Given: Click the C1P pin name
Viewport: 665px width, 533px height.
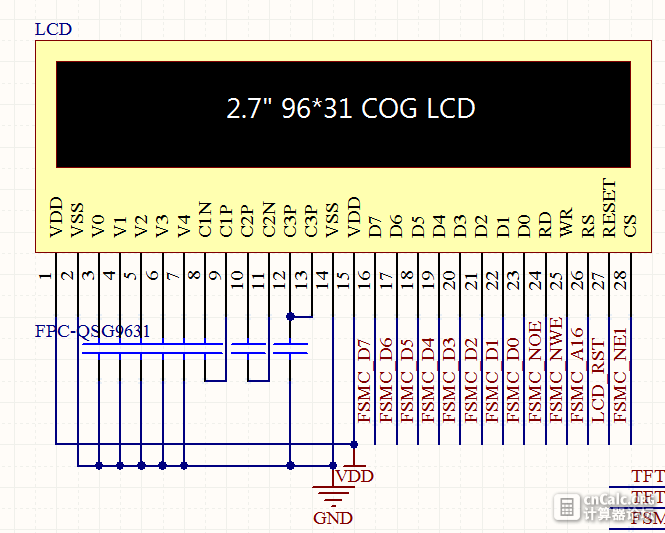Looking at the screenshot, I should point(226,221).
